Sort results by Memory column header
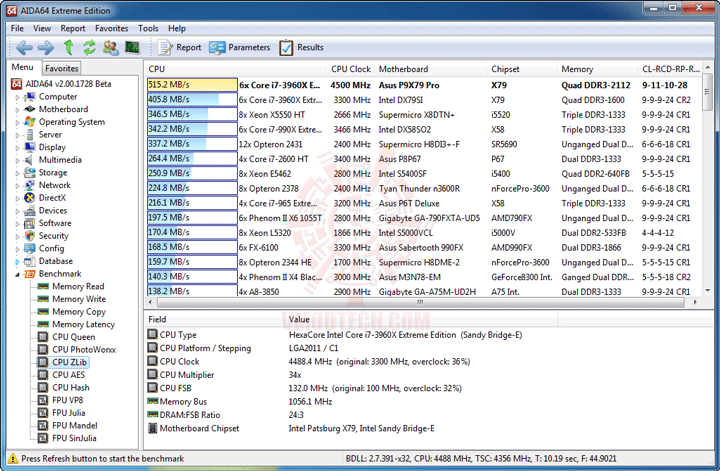Screen dimensions: 720x471 [597, 69]
